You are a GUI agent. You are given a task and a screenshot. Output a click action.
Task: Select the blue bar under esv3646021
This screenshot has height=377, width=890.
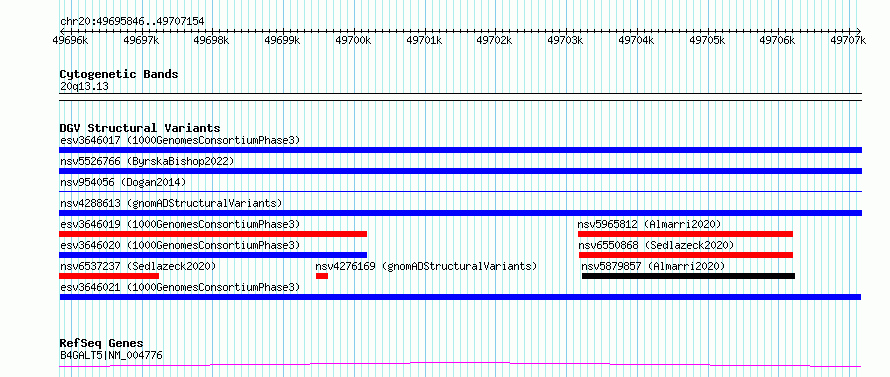(460, 297)
